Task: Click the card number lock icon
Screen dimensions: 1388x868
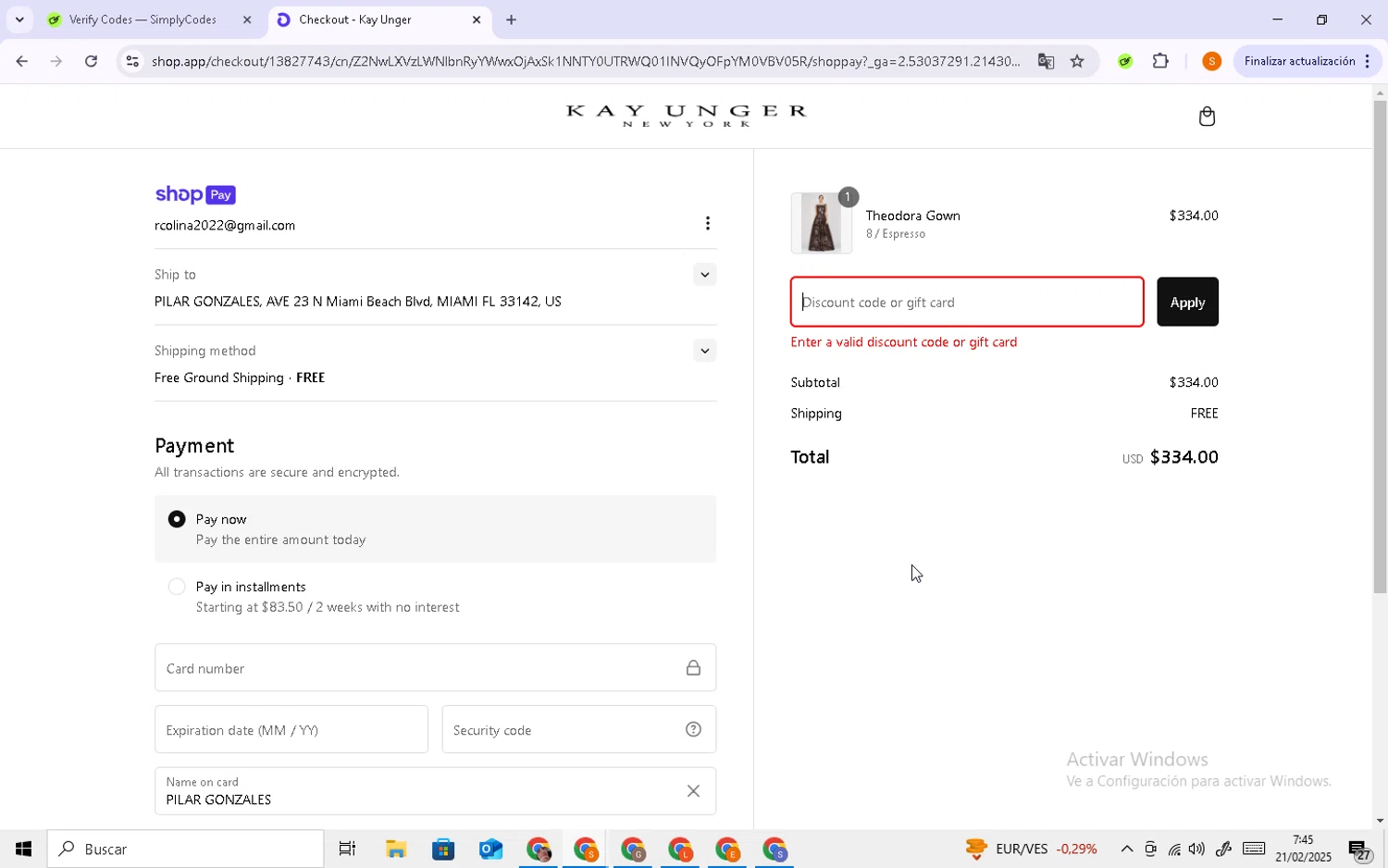Action: [x=693, y=668]
